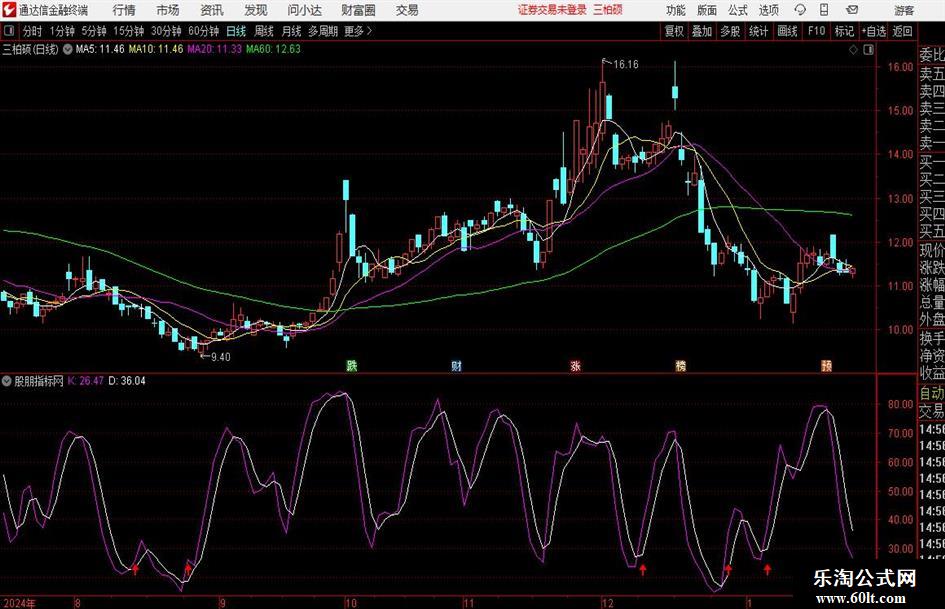Click the MA5: 11.46 value label

click(100, 49)
